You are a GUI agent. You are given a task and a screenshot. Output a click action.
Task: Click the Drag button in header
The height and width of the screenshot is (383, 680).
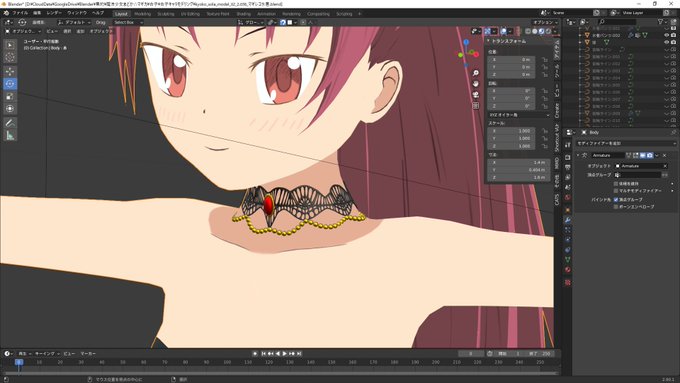pos(101,22)
